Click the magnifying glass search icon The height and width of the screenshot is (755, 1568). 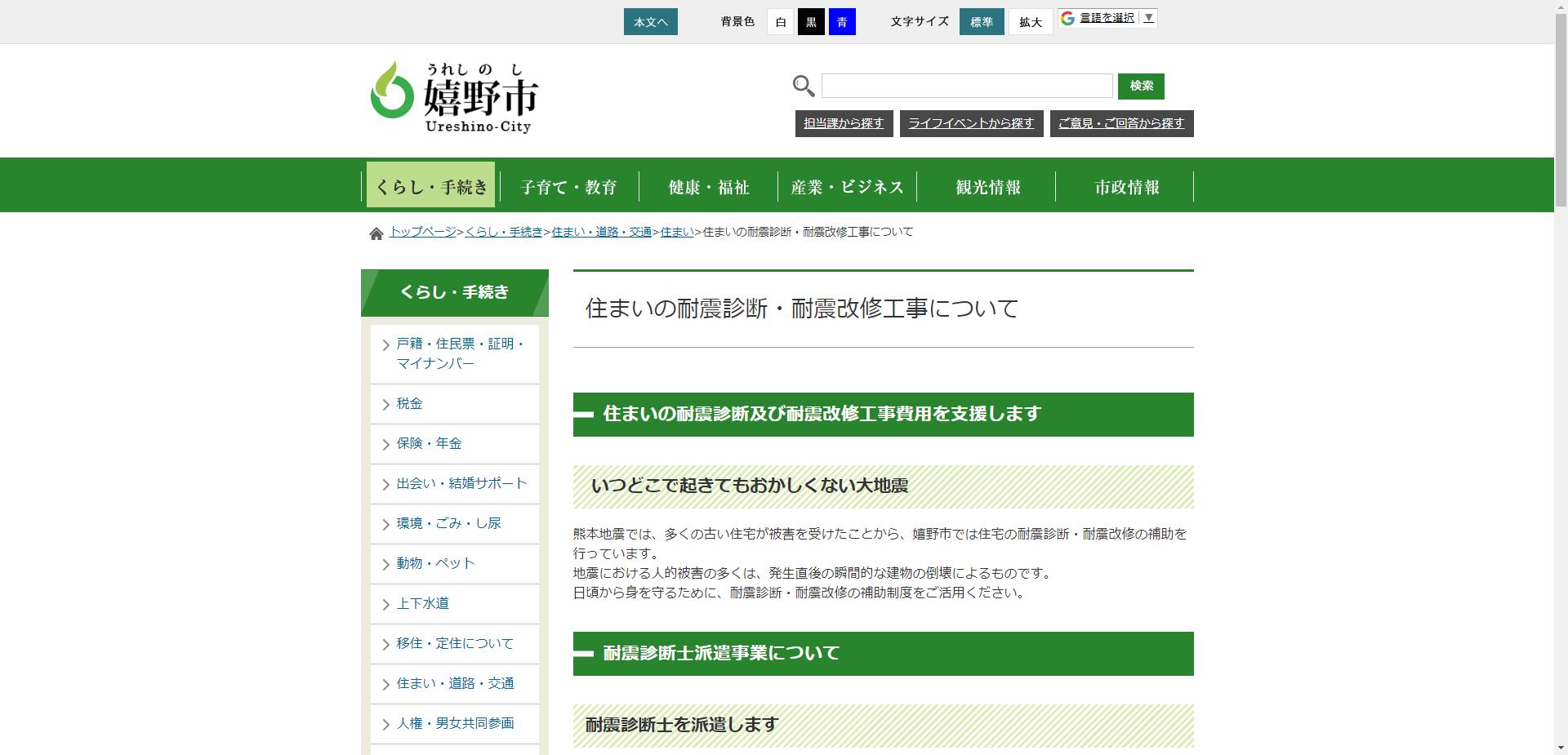(802, 85)
